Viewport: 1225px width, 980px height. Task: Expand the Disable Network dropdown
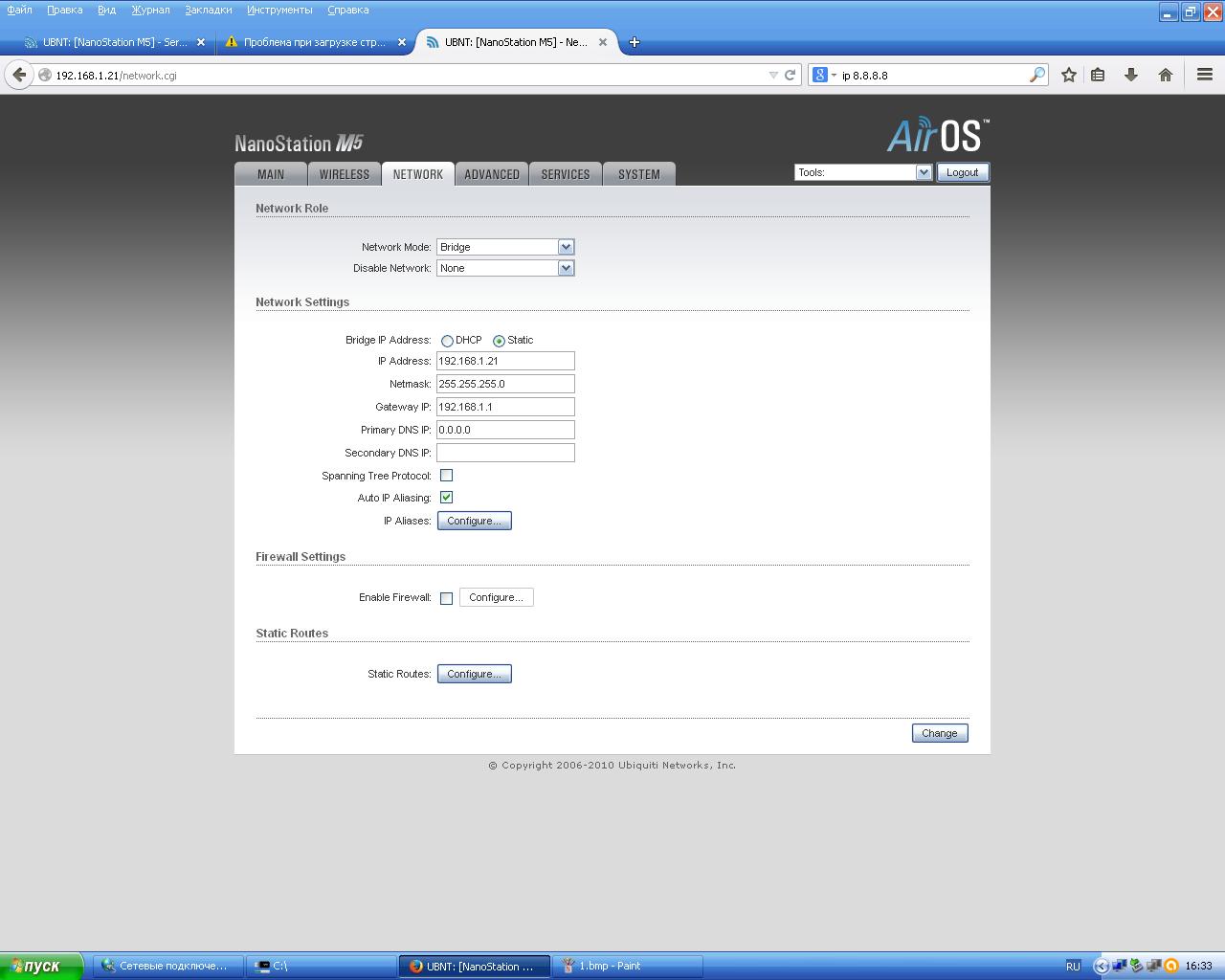(505, 268)
